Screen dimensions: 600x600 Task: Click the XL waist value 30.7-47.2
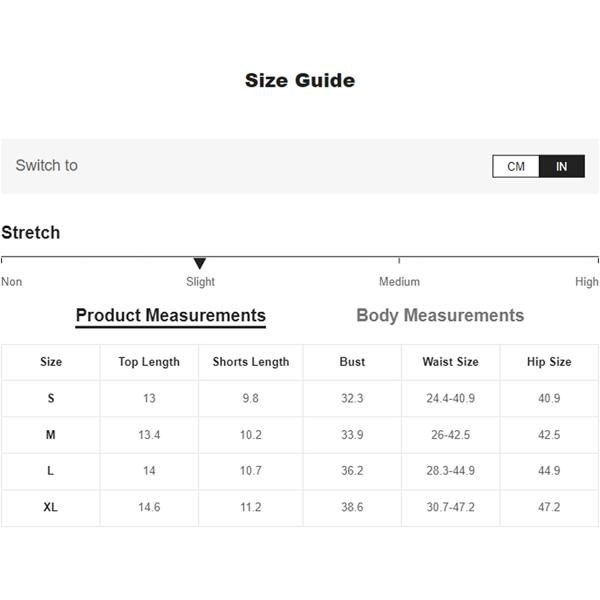point(450,507)
